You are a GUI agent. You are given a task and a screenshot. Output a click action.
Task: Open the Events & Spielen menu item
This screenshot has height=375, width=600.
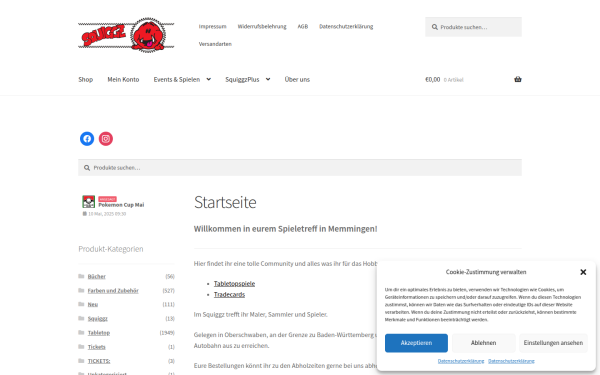[x=177, y=79]
